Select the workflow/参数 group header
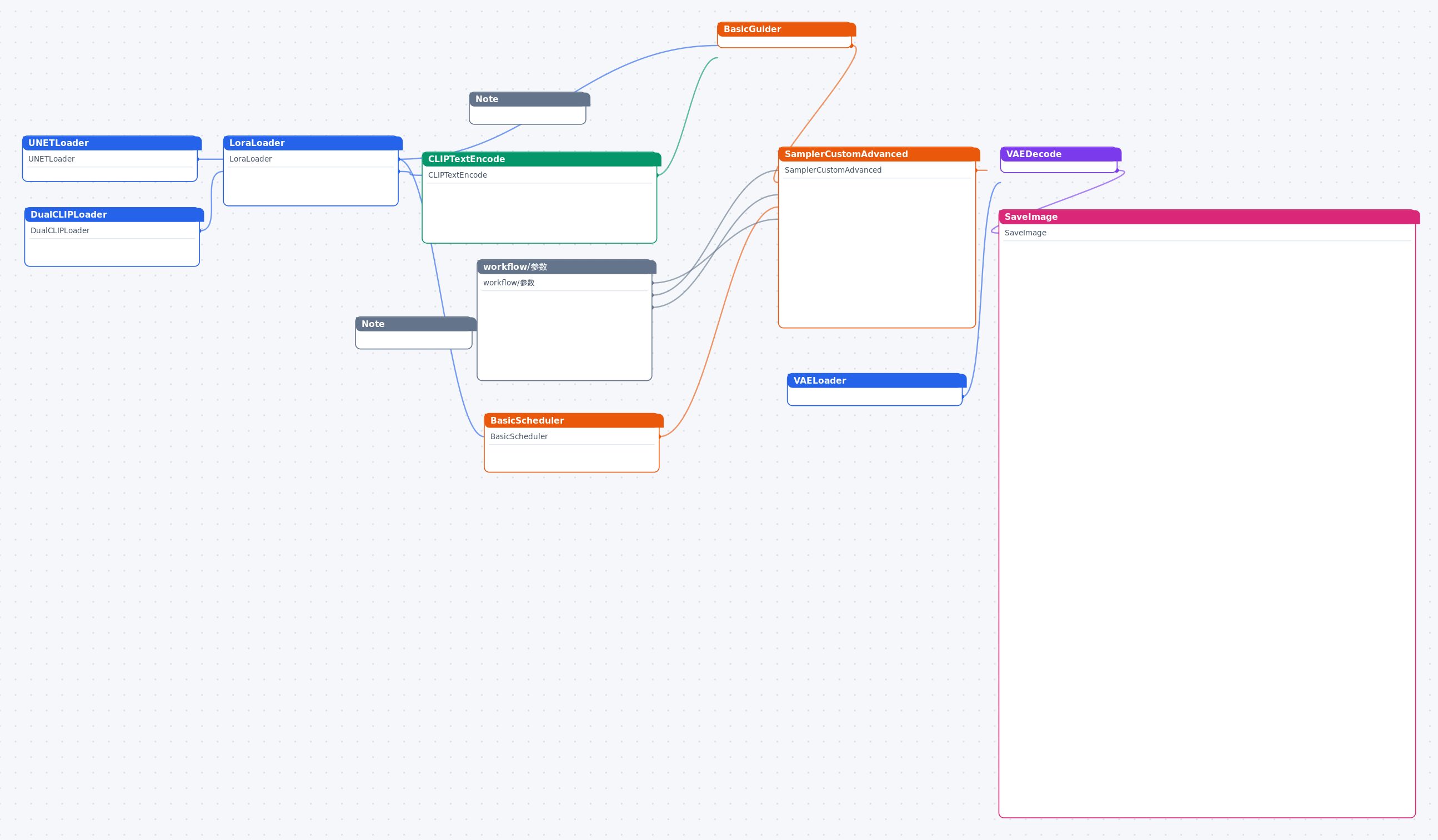 (566, 267)
